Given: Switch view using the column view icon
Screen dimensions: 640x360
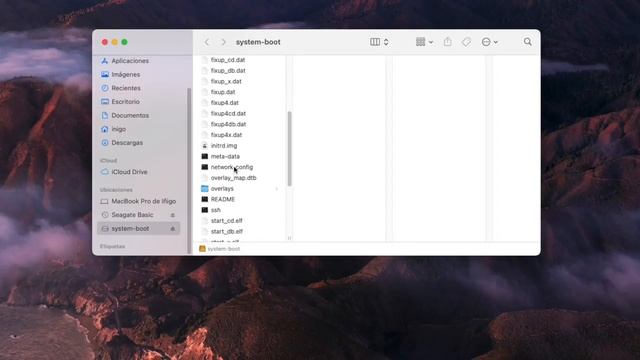Looking at the screenshot, I should pos(375,42).
